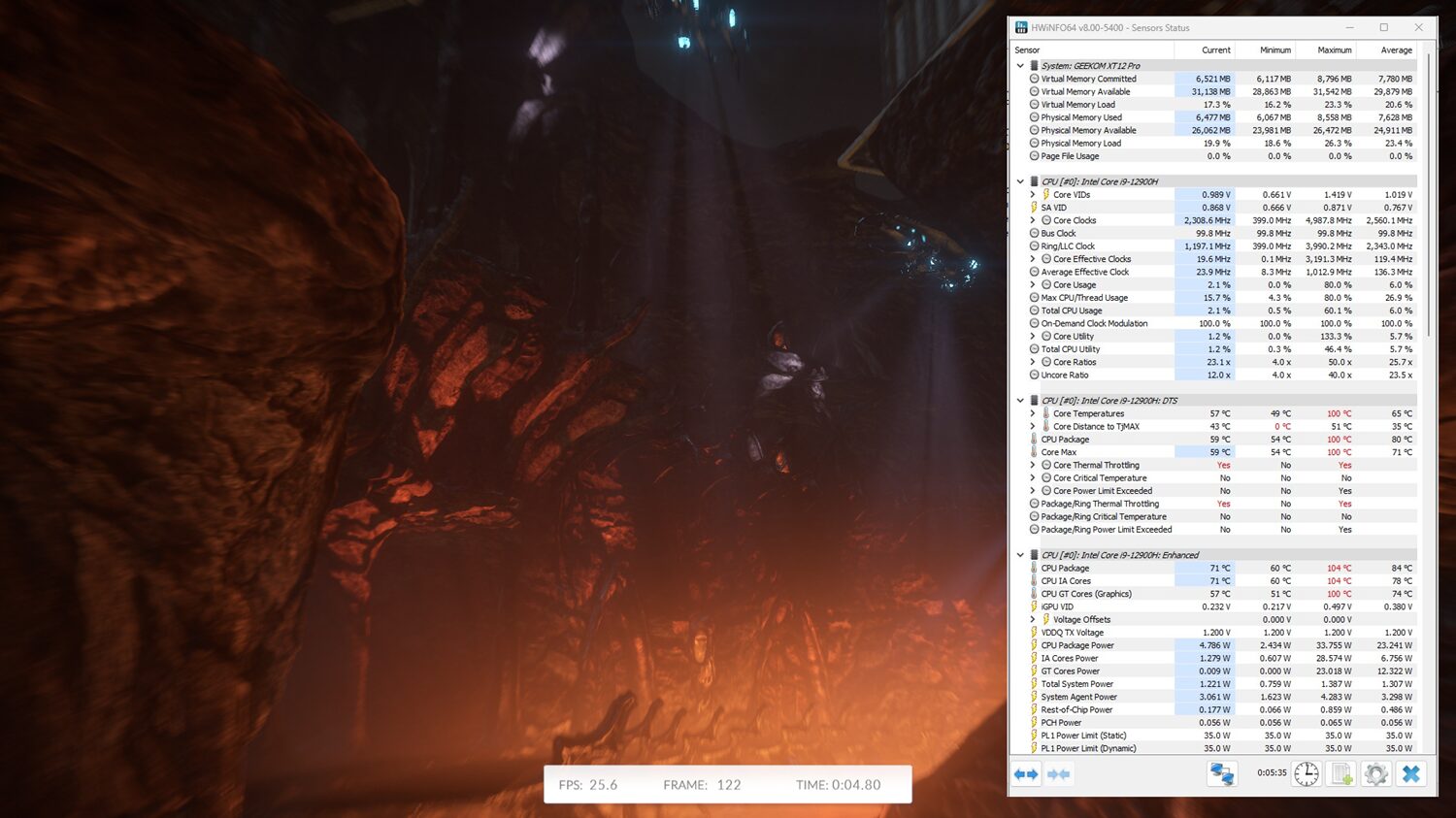Screen dimensions: 1456x818
Task: Collapse the System: GEEKOM XT12 Pro group
Action: pyautogui.click(x=1020, y=66)
